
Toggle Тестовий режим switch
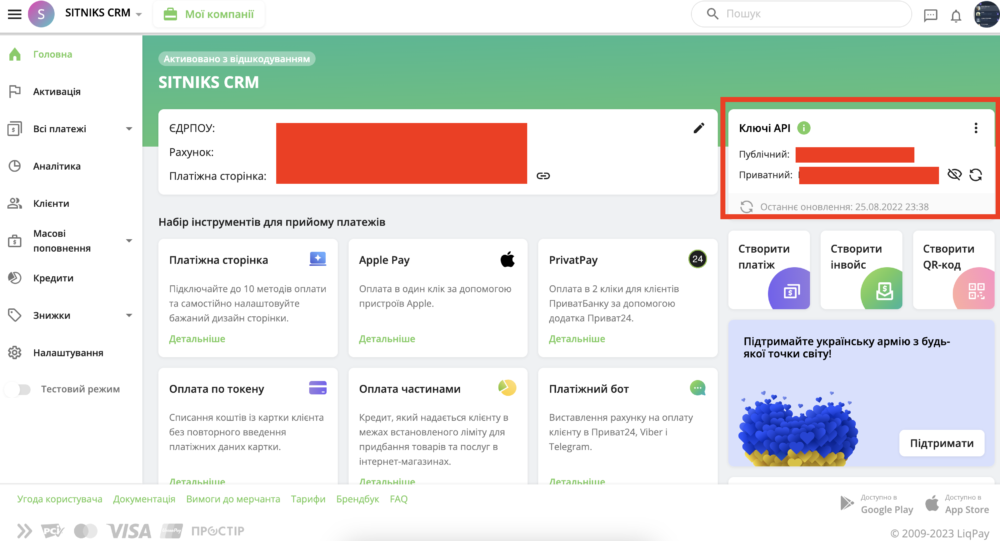click(x=17, y=389)
